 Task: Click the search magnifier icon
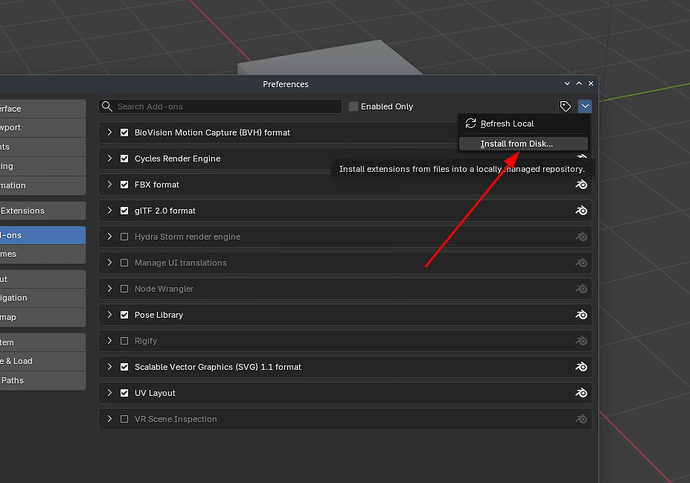(107, 106)
